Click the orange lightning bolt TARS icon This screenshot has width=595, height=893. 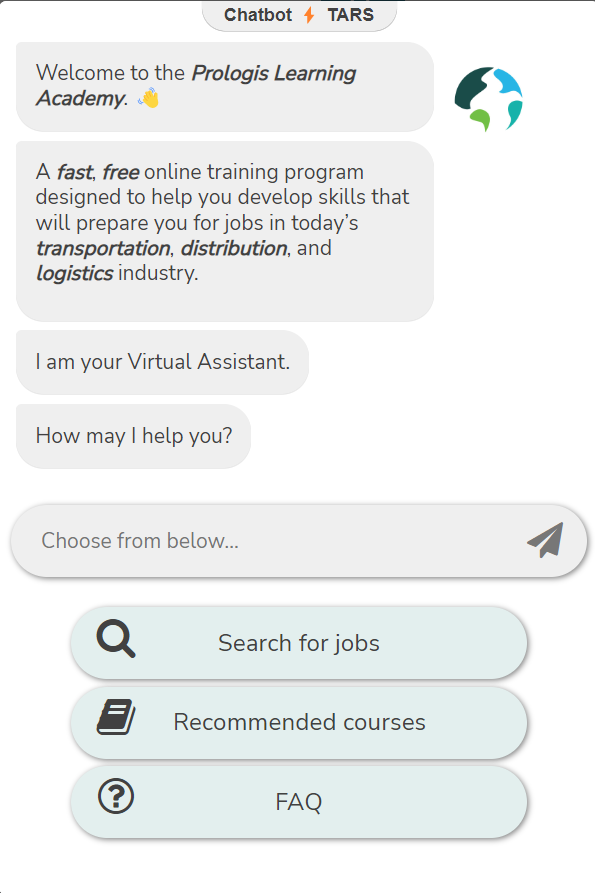[x=309, y=15]
